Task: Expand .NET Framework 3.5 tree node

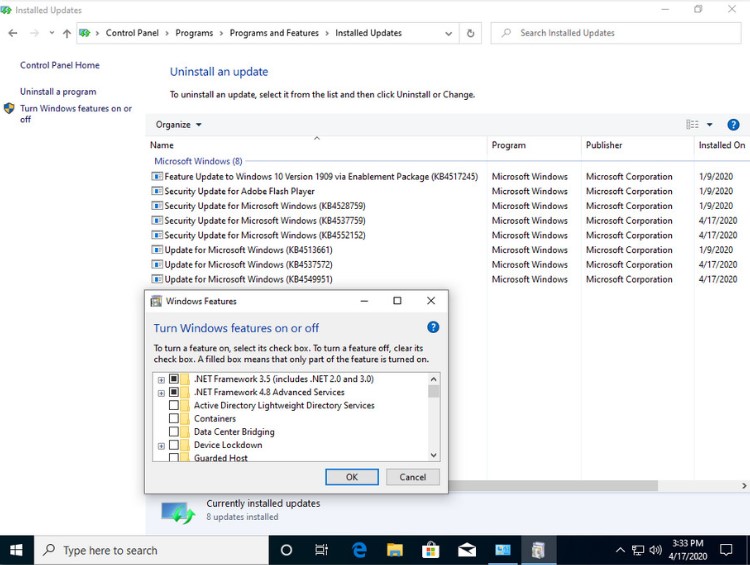Action: pyautogui.click(x=161, y=380)
